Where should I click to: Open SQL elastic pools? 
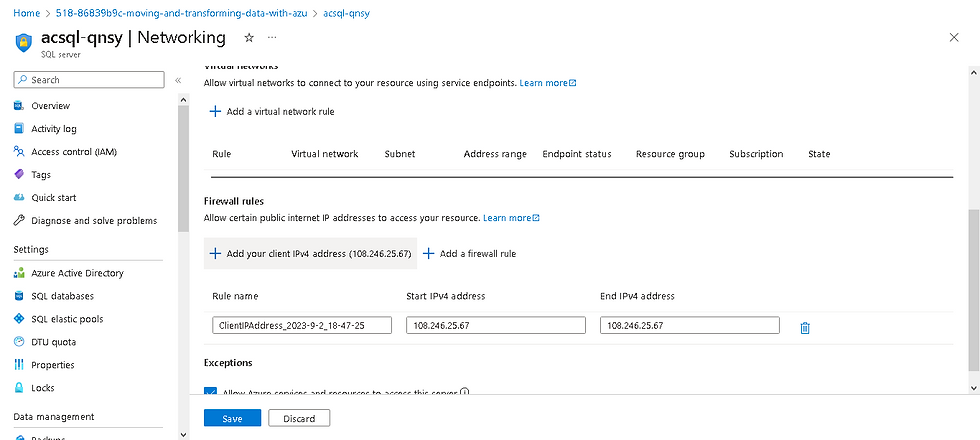pyautogui.click(x=66, y=319)
